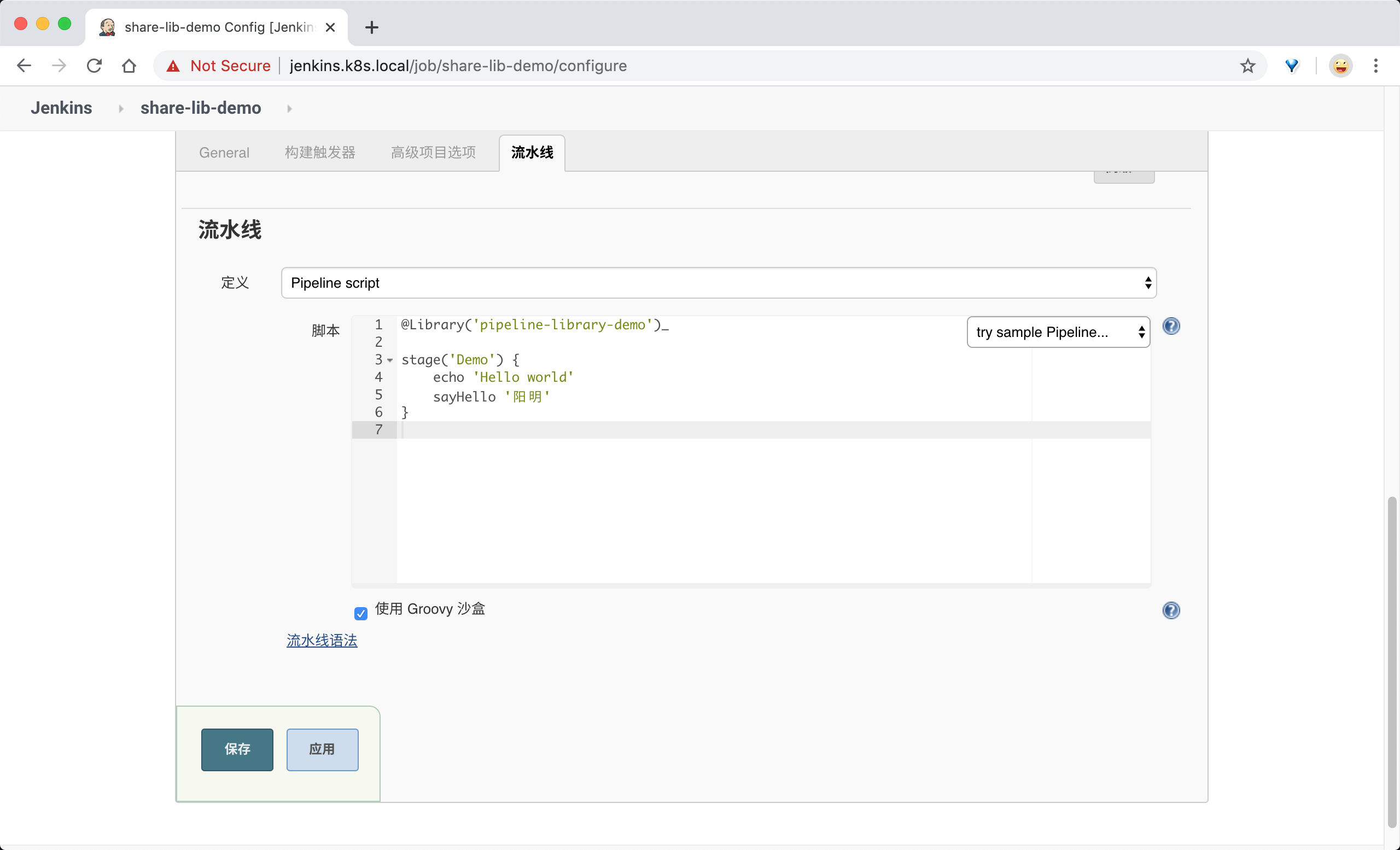1400x850 pixels.
Task: Click the profile avatar emoji icon
Action: pyautogui.click(x=1340, y=65)
